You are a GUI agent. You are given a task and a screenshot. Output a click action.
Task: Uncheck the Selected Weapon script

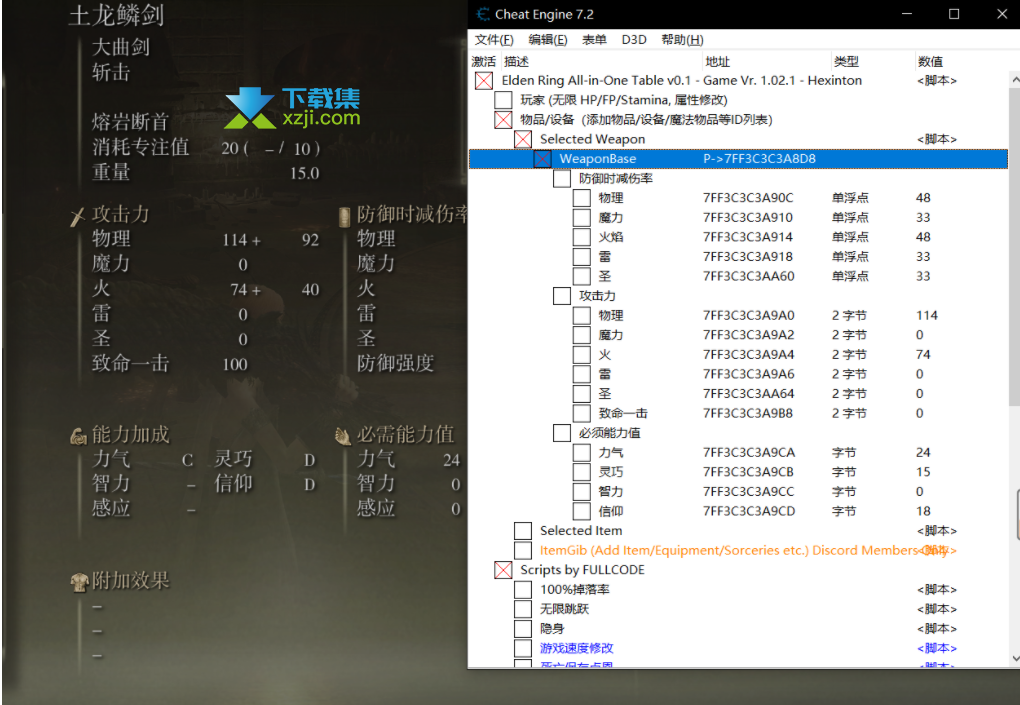pyautogui.click(x=522, y=139)
